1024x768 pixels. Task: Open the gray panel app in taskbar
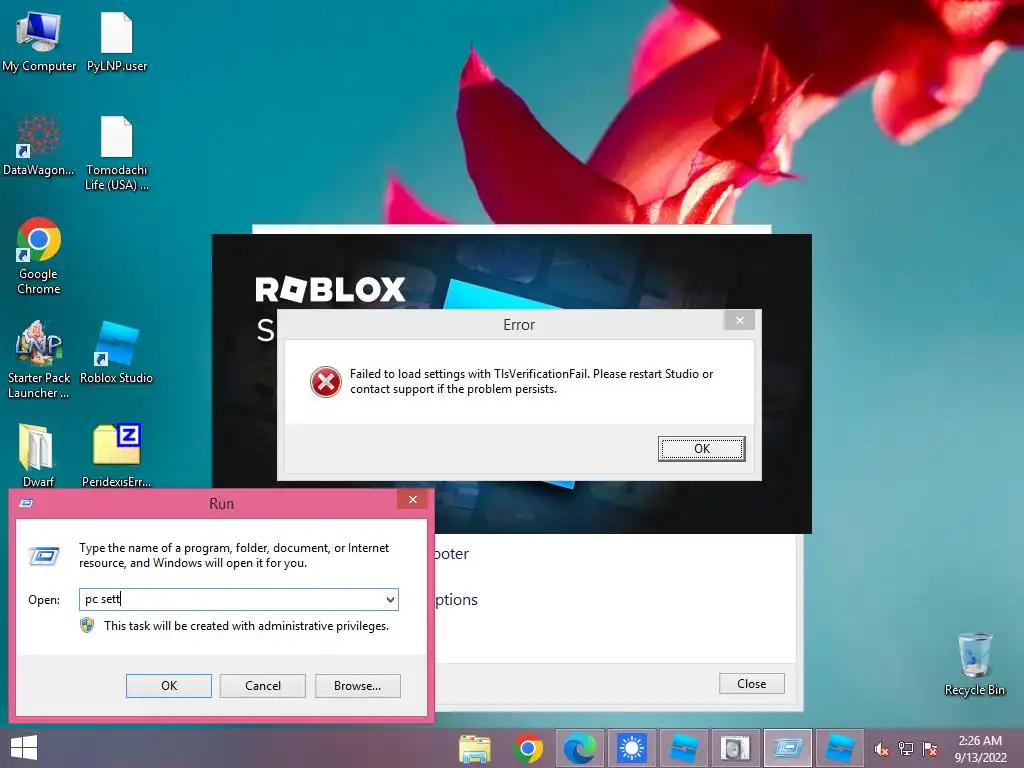tap(735, 748)
